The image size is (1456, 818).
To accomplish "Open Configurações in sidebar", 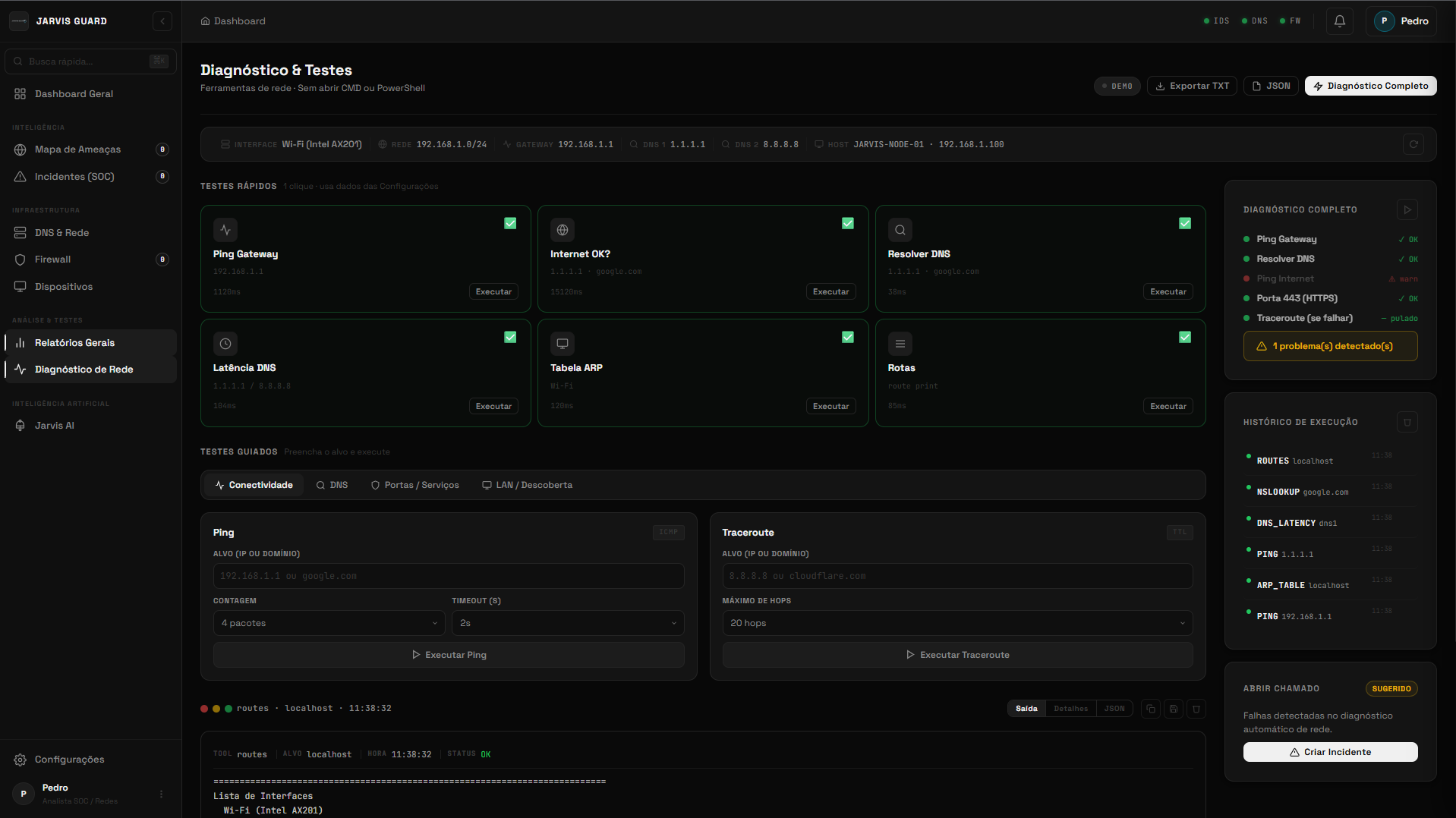I will tap(91, 760).
